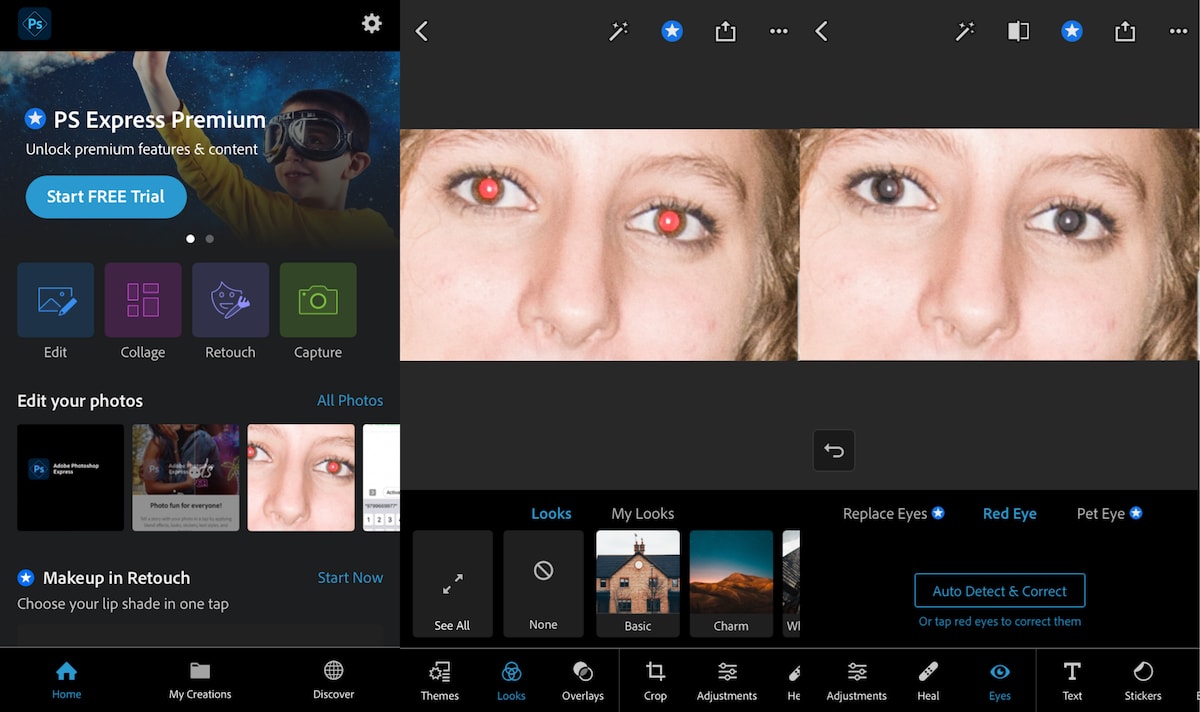Toggle the before/after compare icon
Screen dimensions: 1200x712
point(1018,32)
